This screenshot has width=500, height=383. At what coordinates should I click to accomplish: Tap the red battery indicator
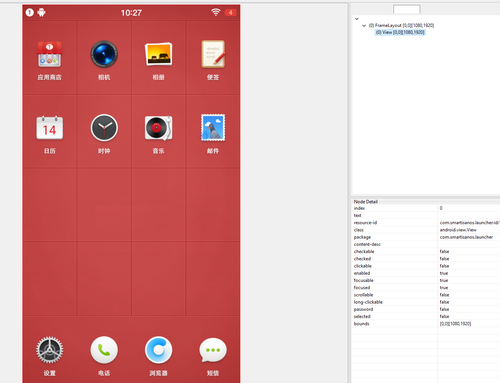pos(230,13)
